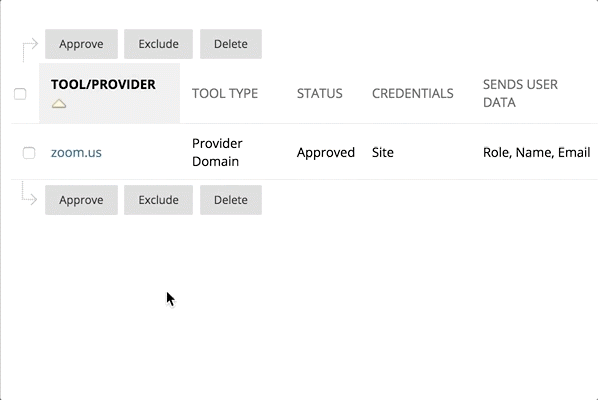Click the top Exclude button

pos(158,44)
